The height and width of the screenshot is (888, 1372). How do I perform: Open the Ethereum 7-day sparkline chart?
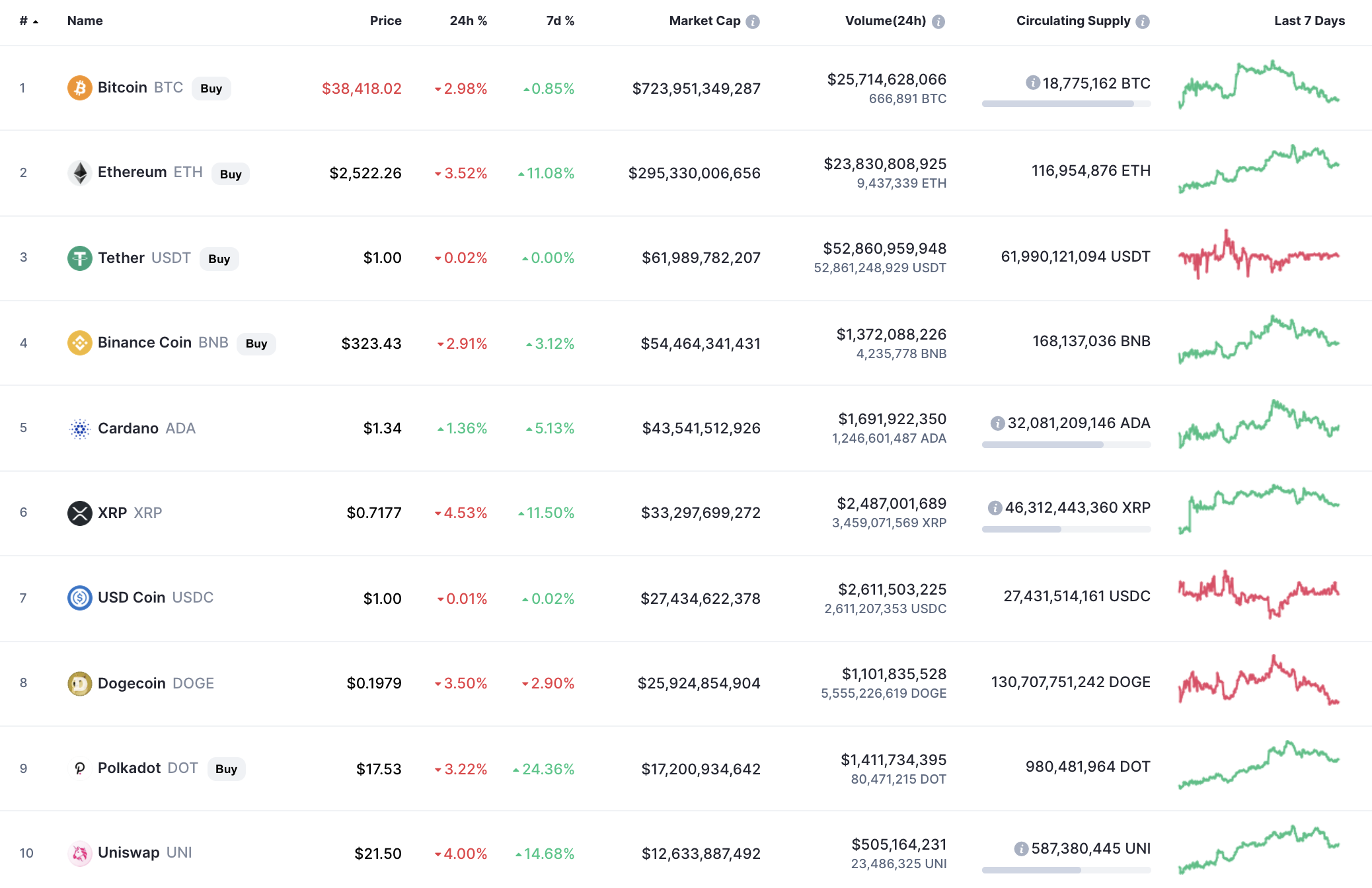pyautogui.click(x=1258, y=170)
